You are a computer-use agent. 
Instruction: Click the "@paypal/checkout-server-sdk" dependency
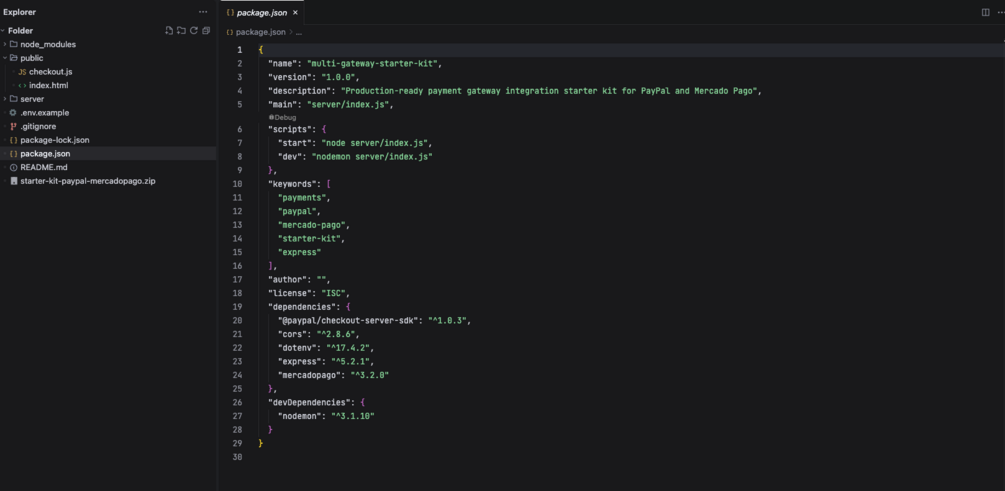(x=349, y=320)
